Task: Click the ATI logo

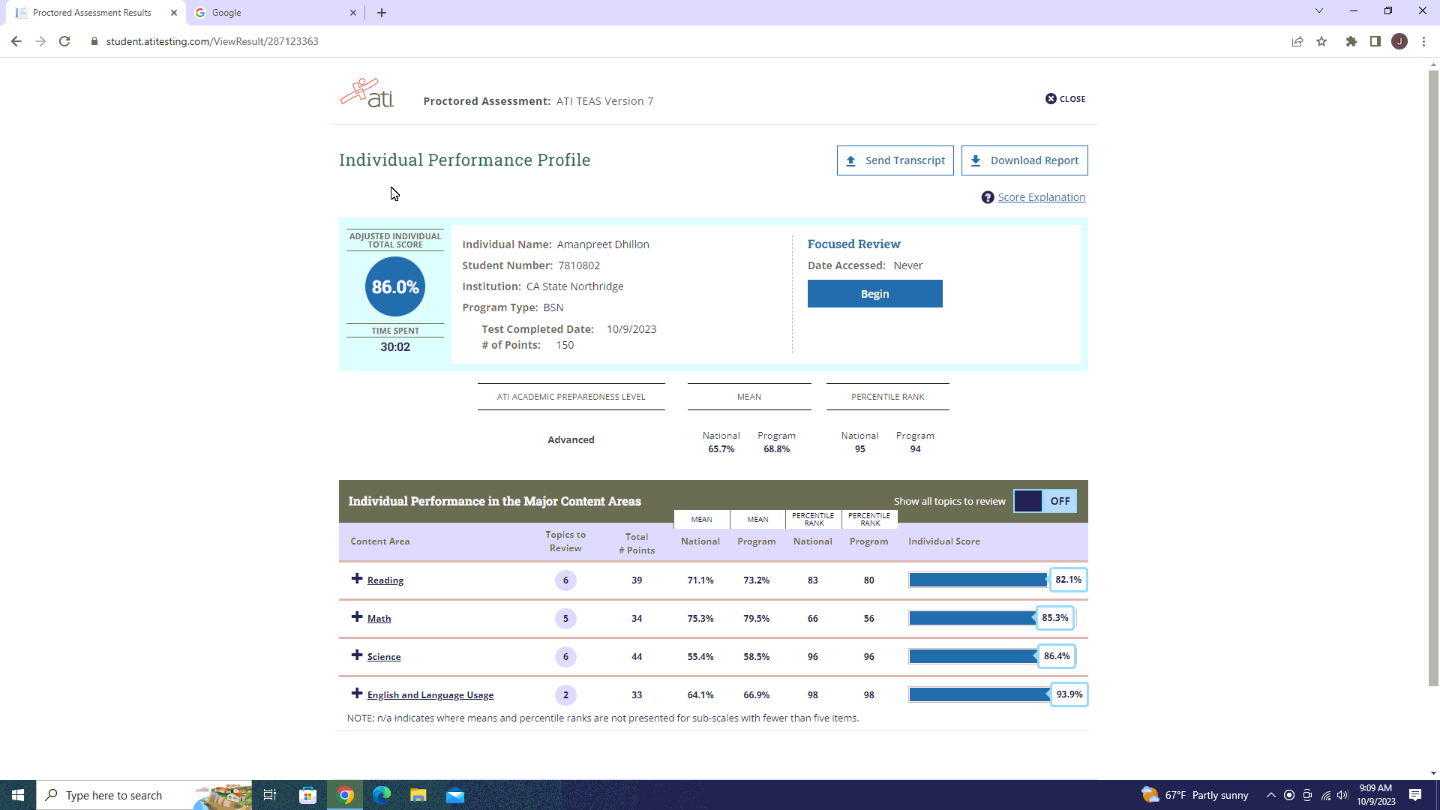Action: 367,93
